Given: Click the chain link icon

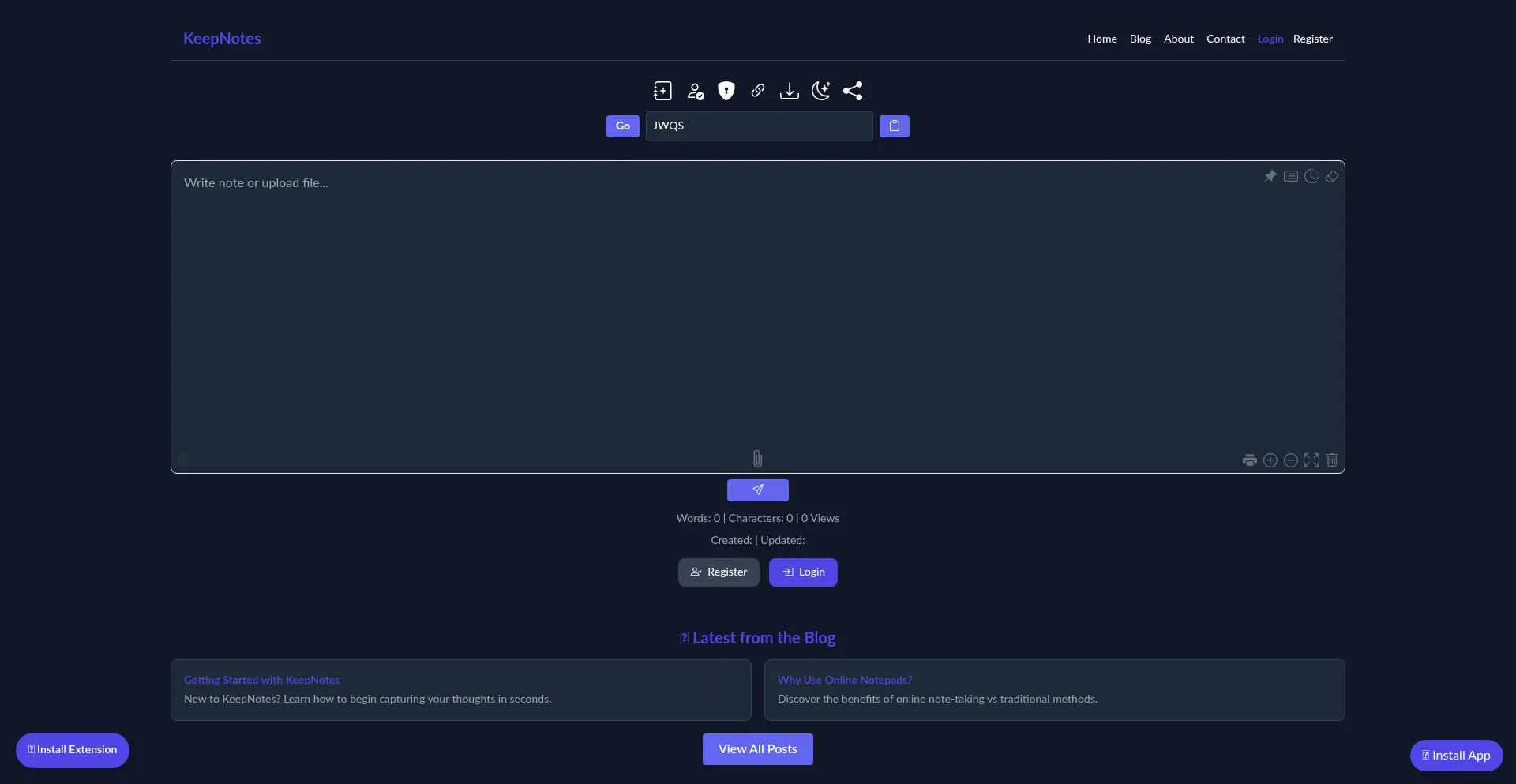Looking at the screenshot, I should (758, 91).
